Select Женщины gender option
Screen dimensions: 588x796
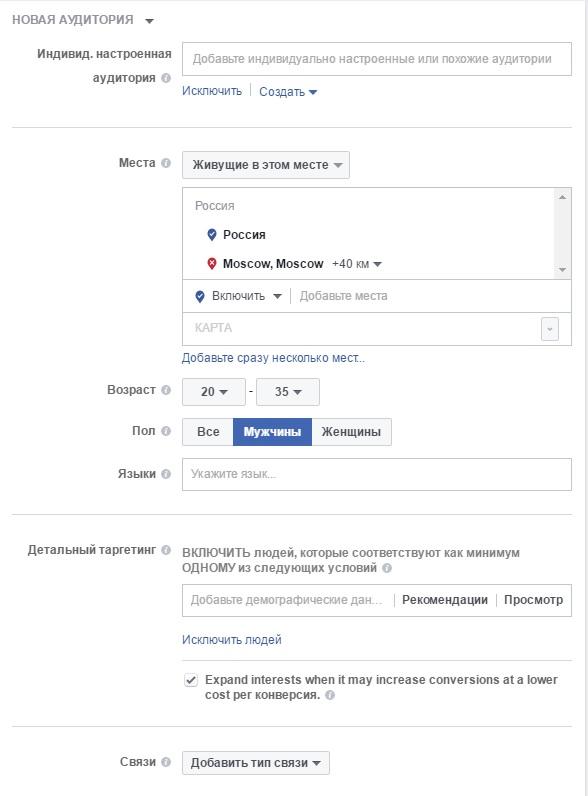(x=351, y=432)
